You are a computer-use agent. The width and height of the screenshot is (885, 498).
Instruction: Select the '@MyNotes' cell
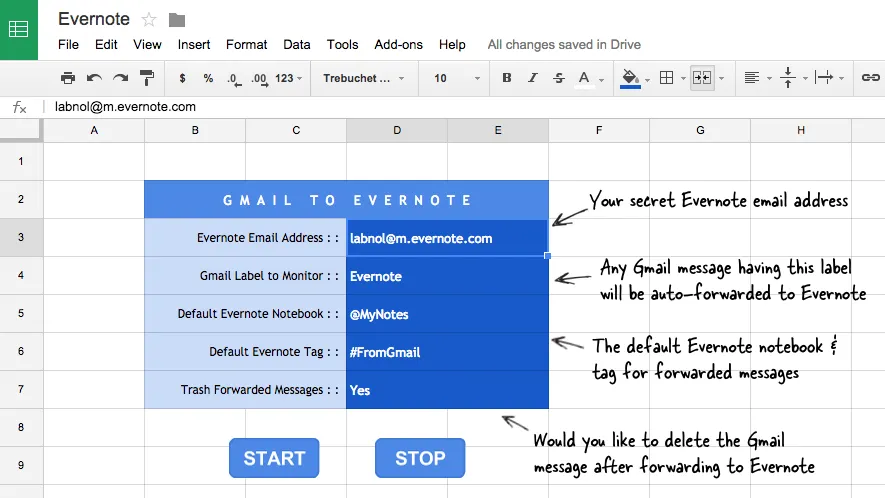point(447,314)
